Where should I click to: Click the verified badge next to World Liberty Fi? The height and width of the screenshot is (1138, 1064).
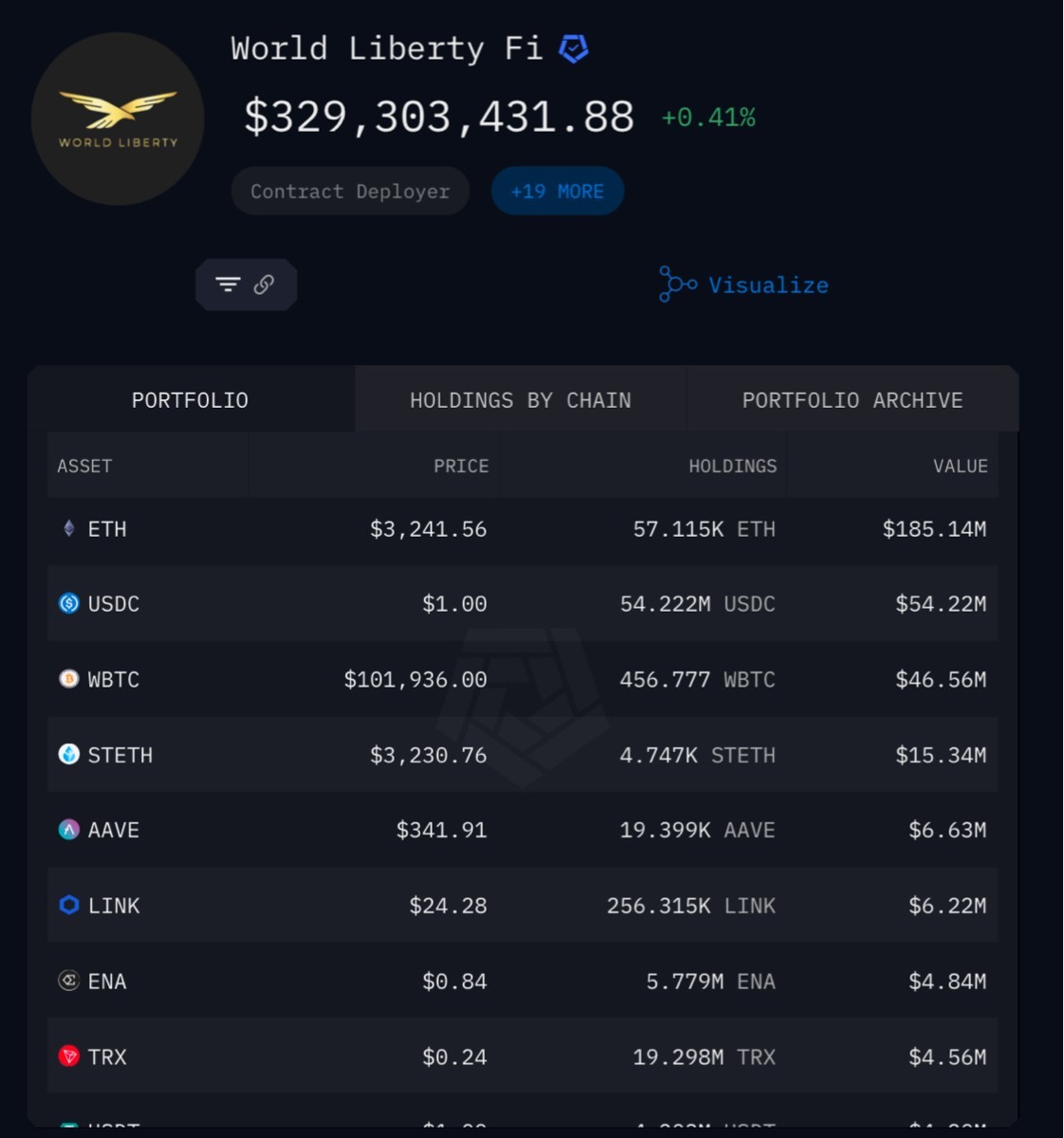(574, 48)
